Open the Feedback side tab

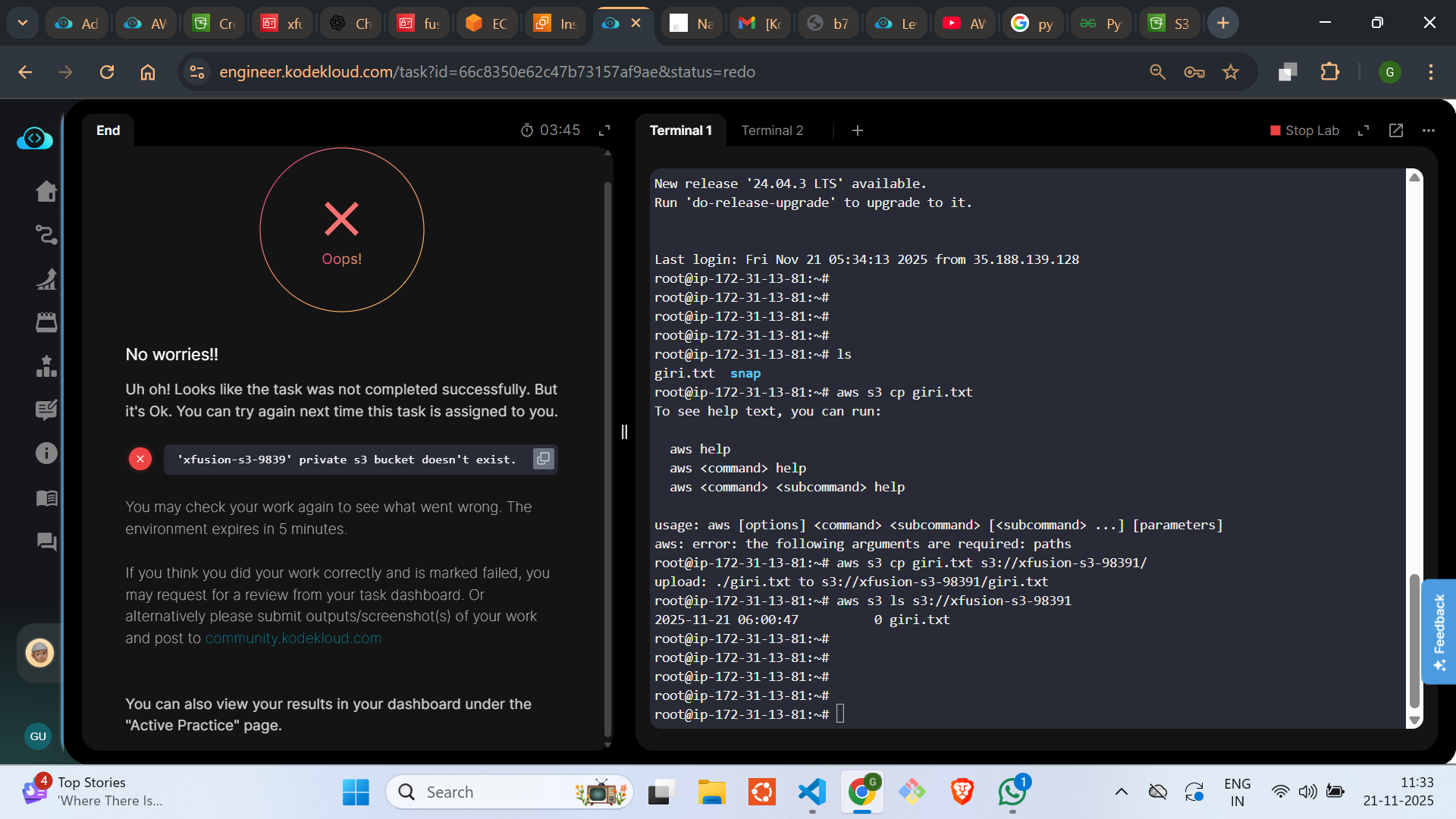click(1439, 631)
